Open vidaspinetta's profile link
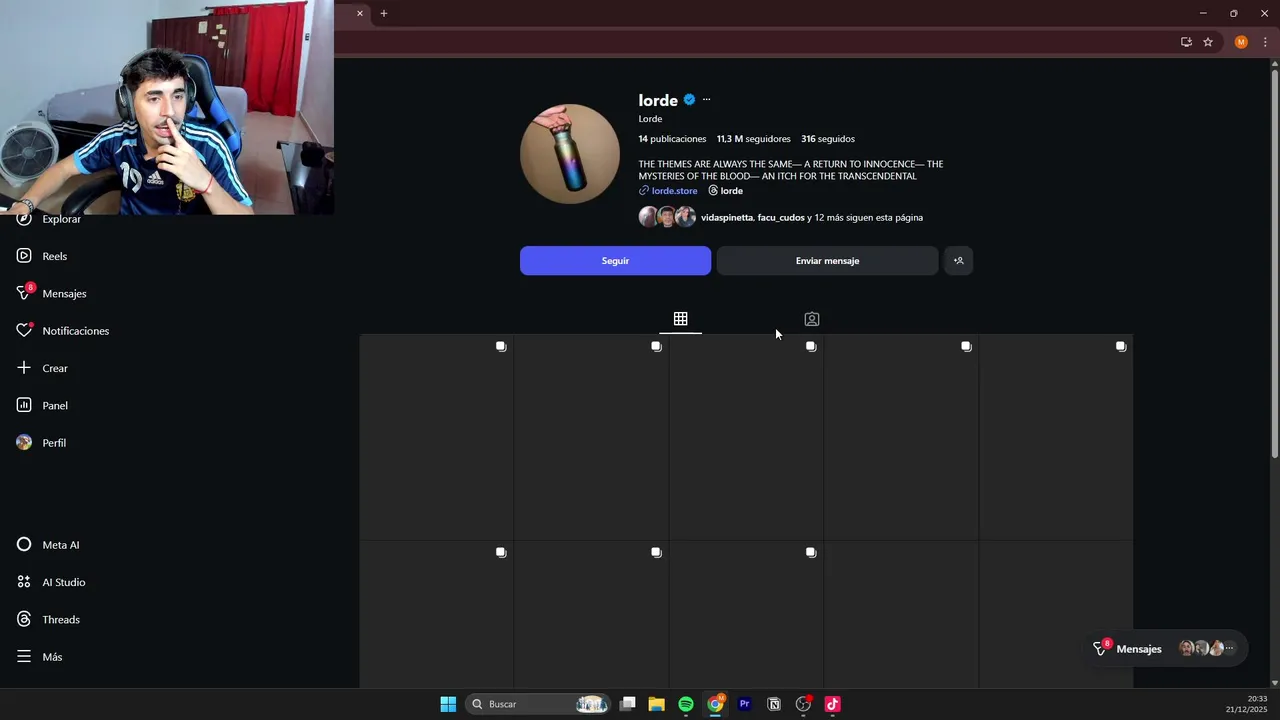Image resolution: width=1280 pixels, height=720 pixels. 727,218
